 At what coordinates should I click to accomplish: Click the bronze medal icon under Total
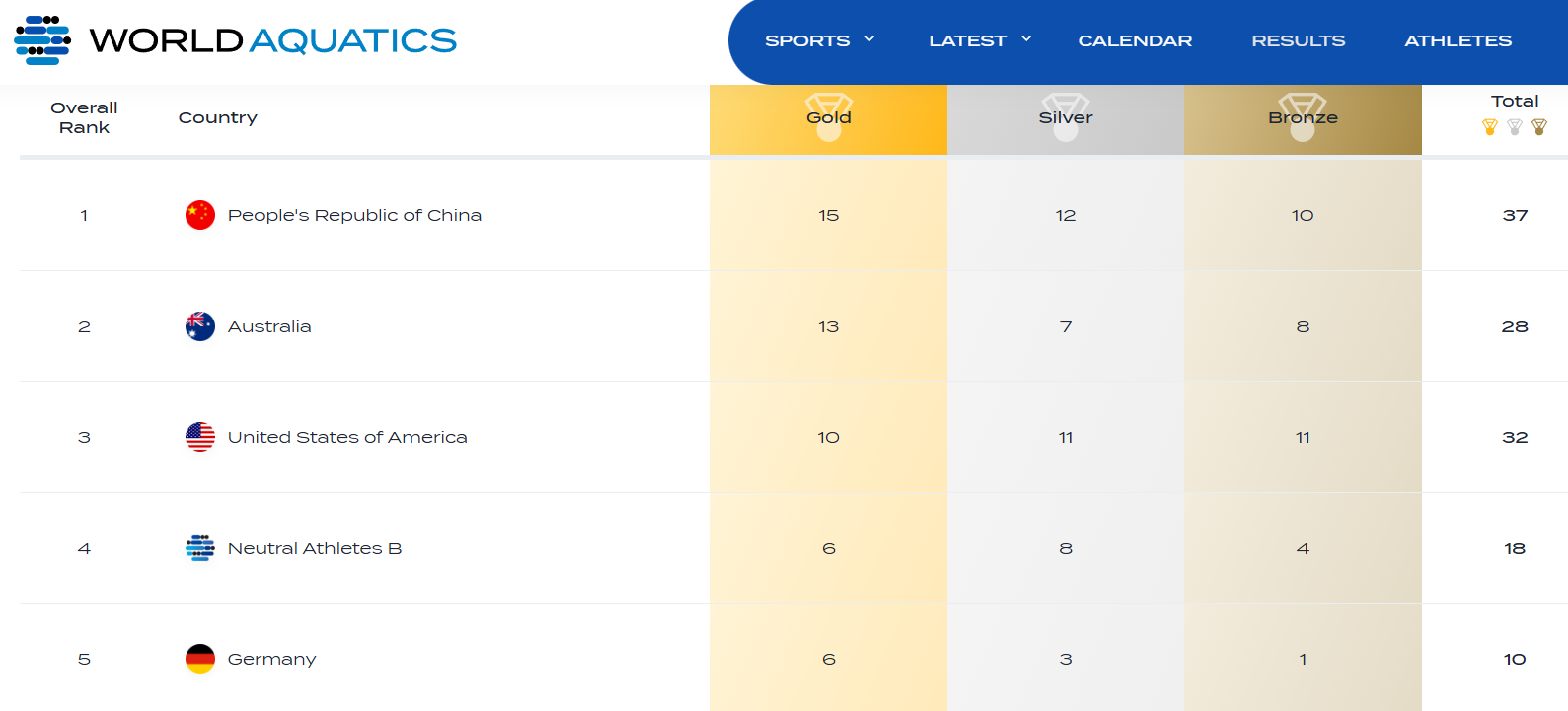point(1539,127)
